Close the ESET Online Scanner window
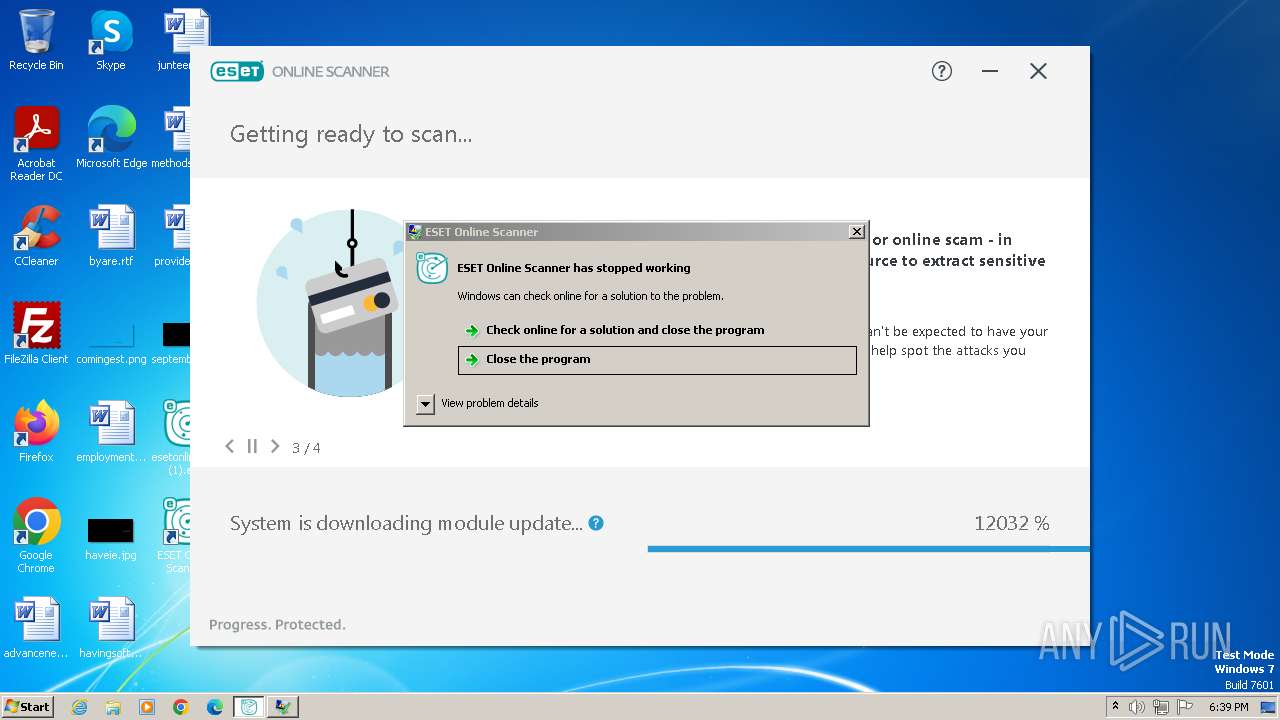 coord(1038,71)
